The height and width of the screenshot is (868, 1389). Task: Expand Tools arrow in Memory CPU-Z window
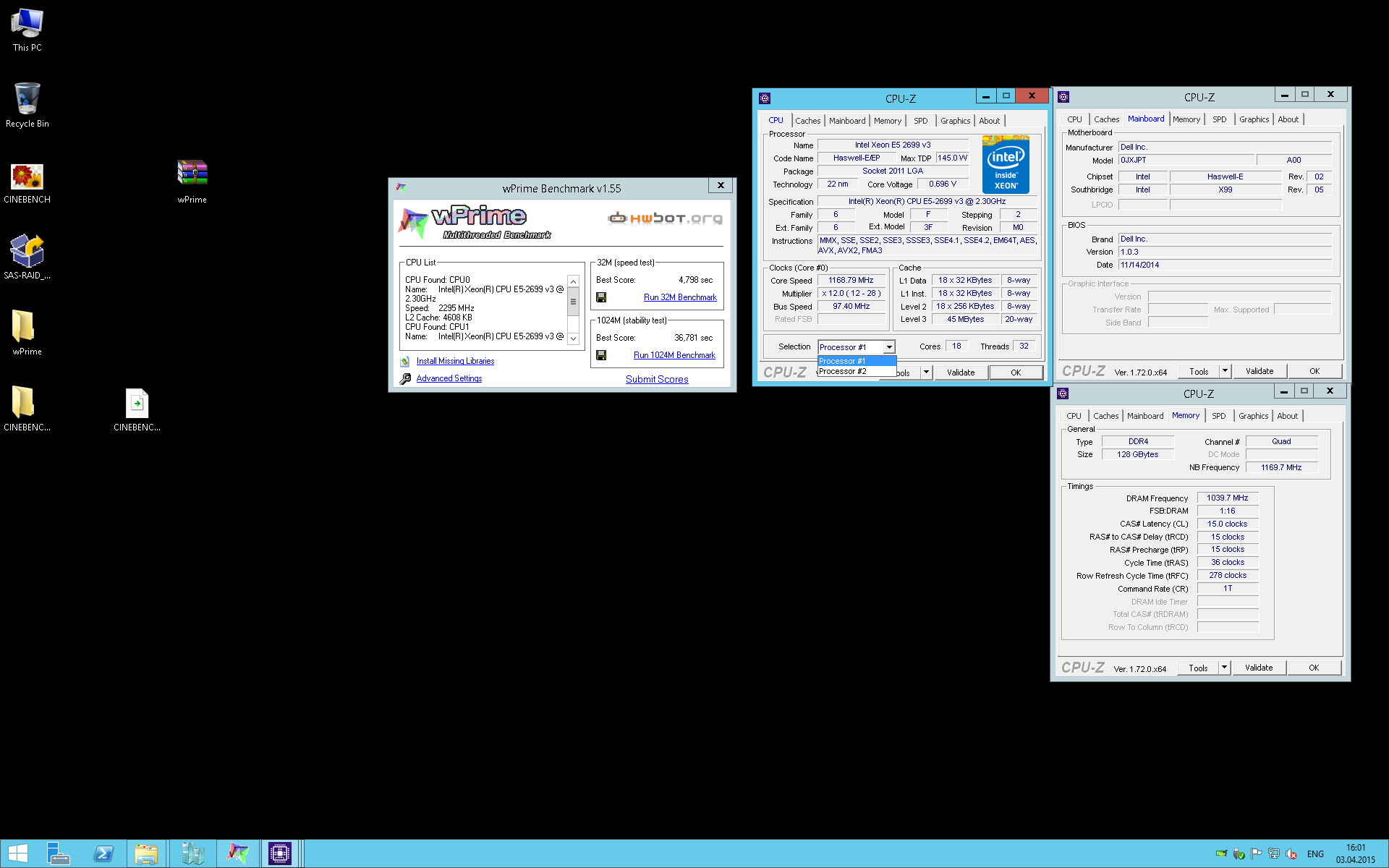pyautogui.click(x=1224, y=668)
